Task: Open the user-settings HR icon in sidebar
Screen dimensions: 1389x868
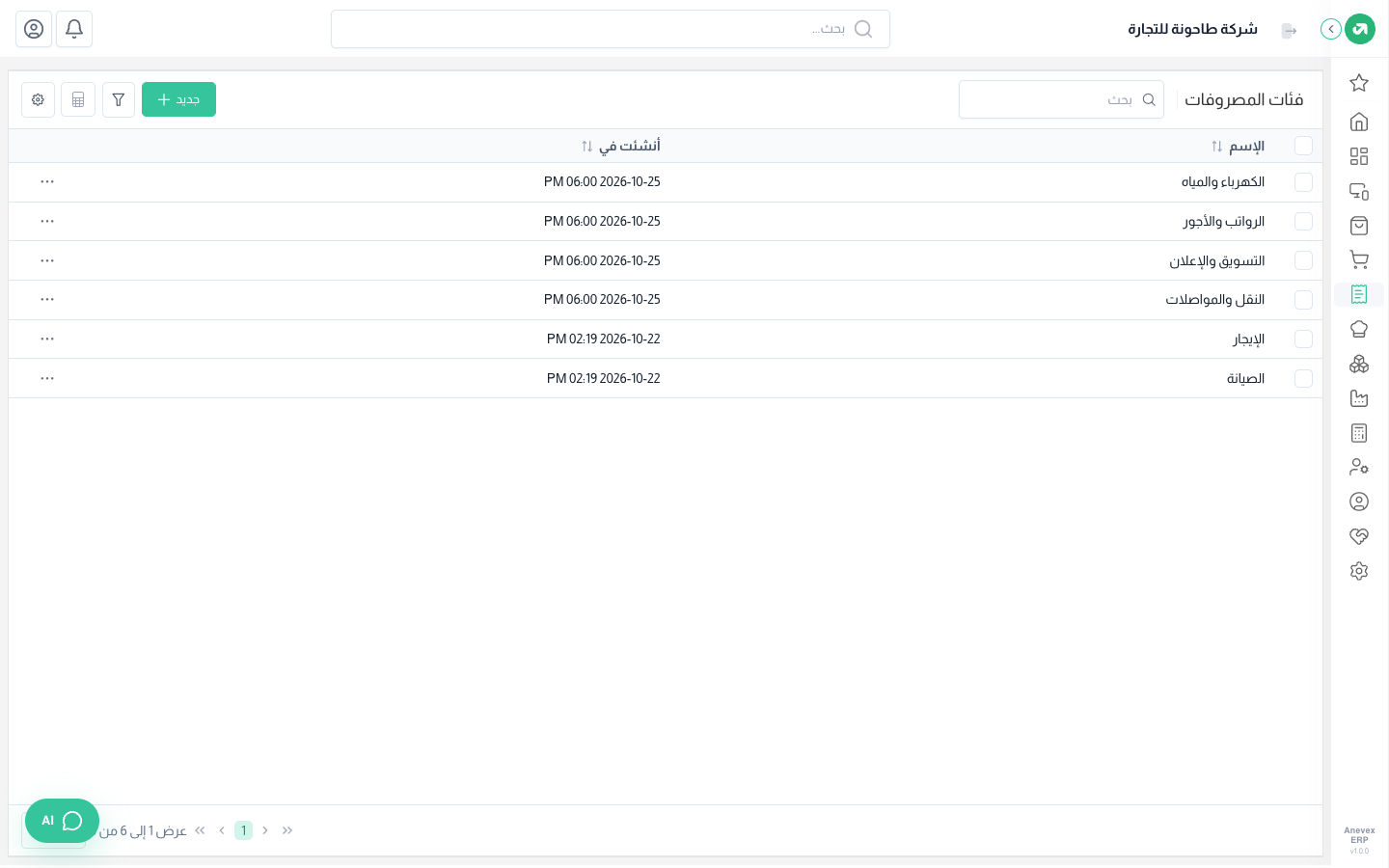Action: pos(1359,467)
